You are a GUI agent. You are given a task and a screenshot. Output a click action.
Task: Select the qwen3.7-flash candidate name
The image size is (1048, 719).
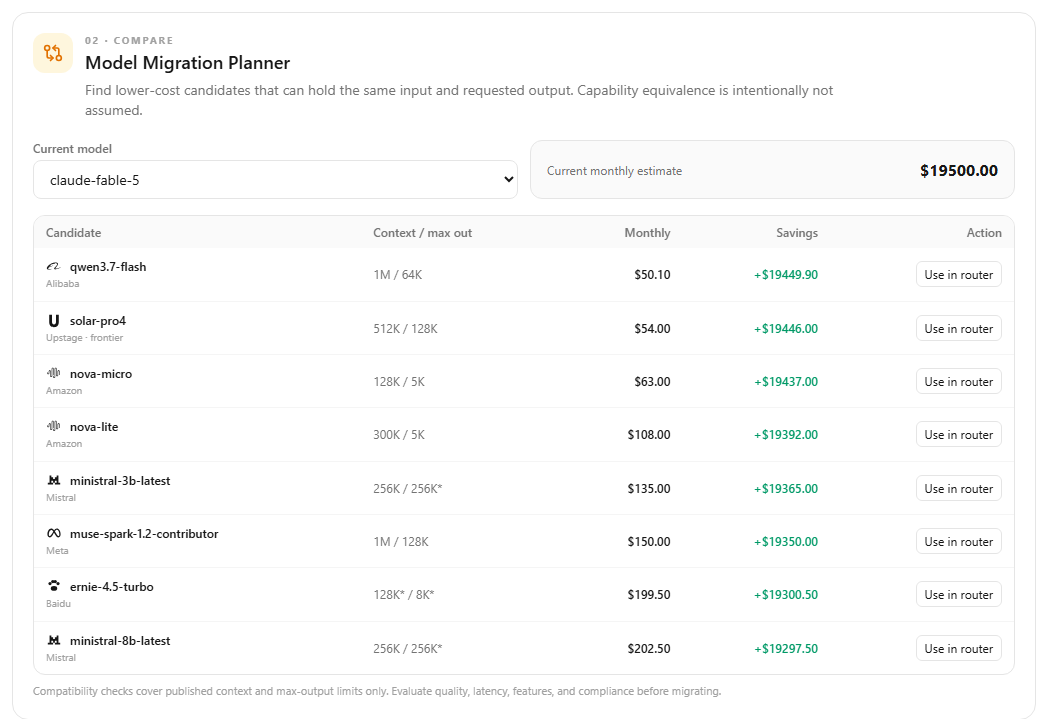tap(108, 267)
